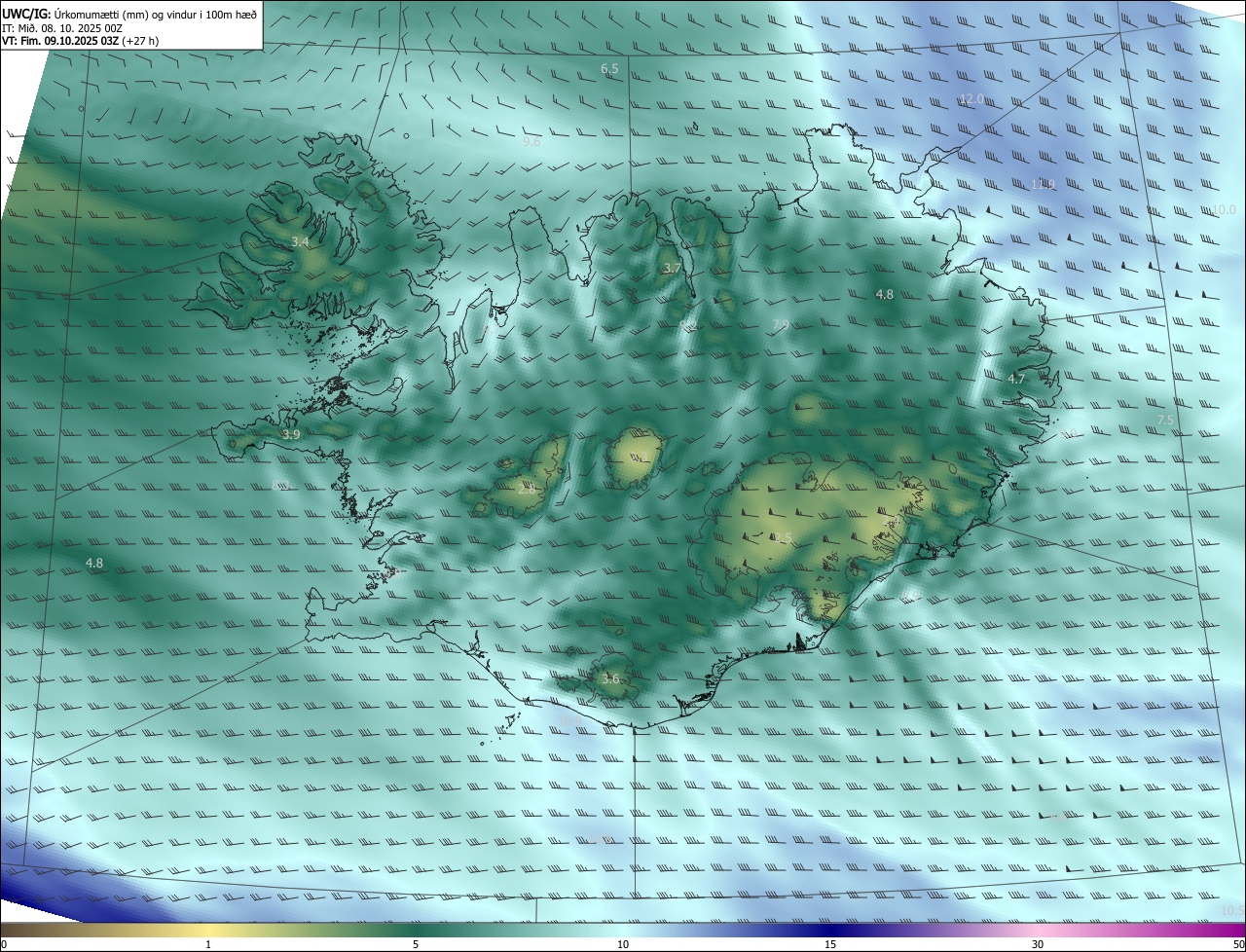Click the 7.9 value label on the map
The image size is (1246, 952).
[781, 325]
